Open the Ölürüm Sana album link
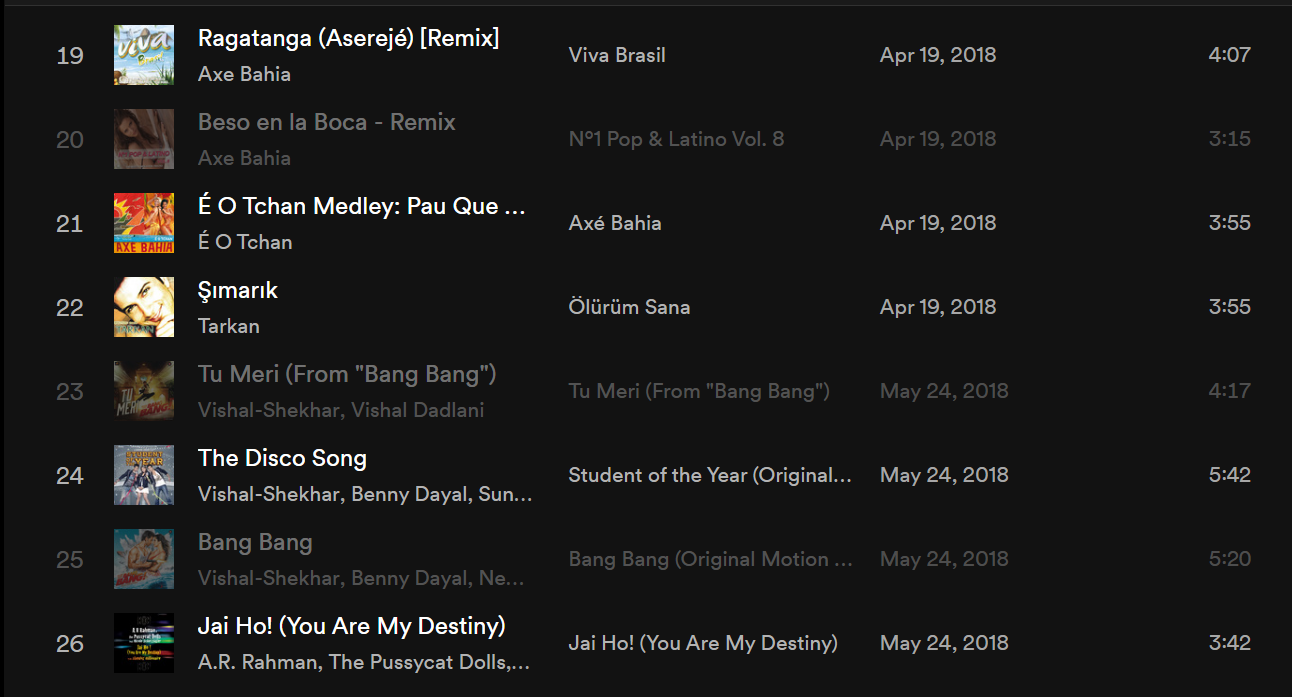The image size is (1292, 697). (x=629, y=307)
